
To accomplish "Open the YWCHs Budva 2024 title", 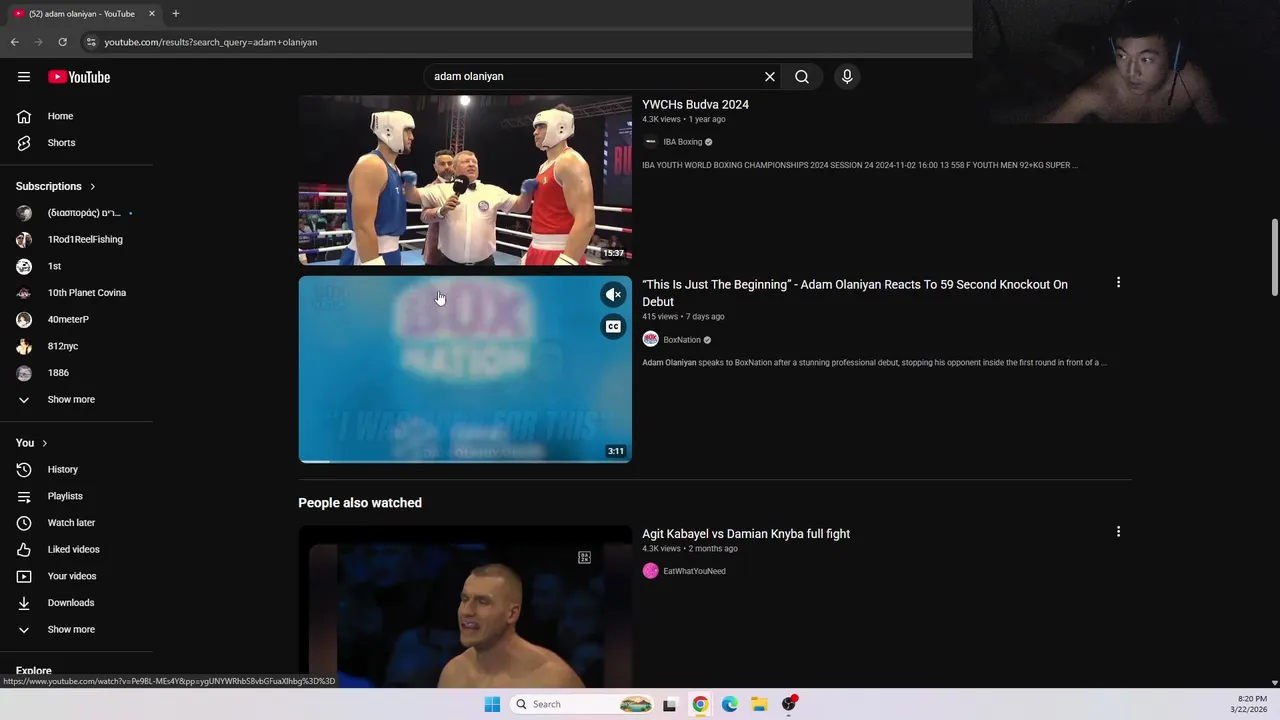I will point(695,105).
